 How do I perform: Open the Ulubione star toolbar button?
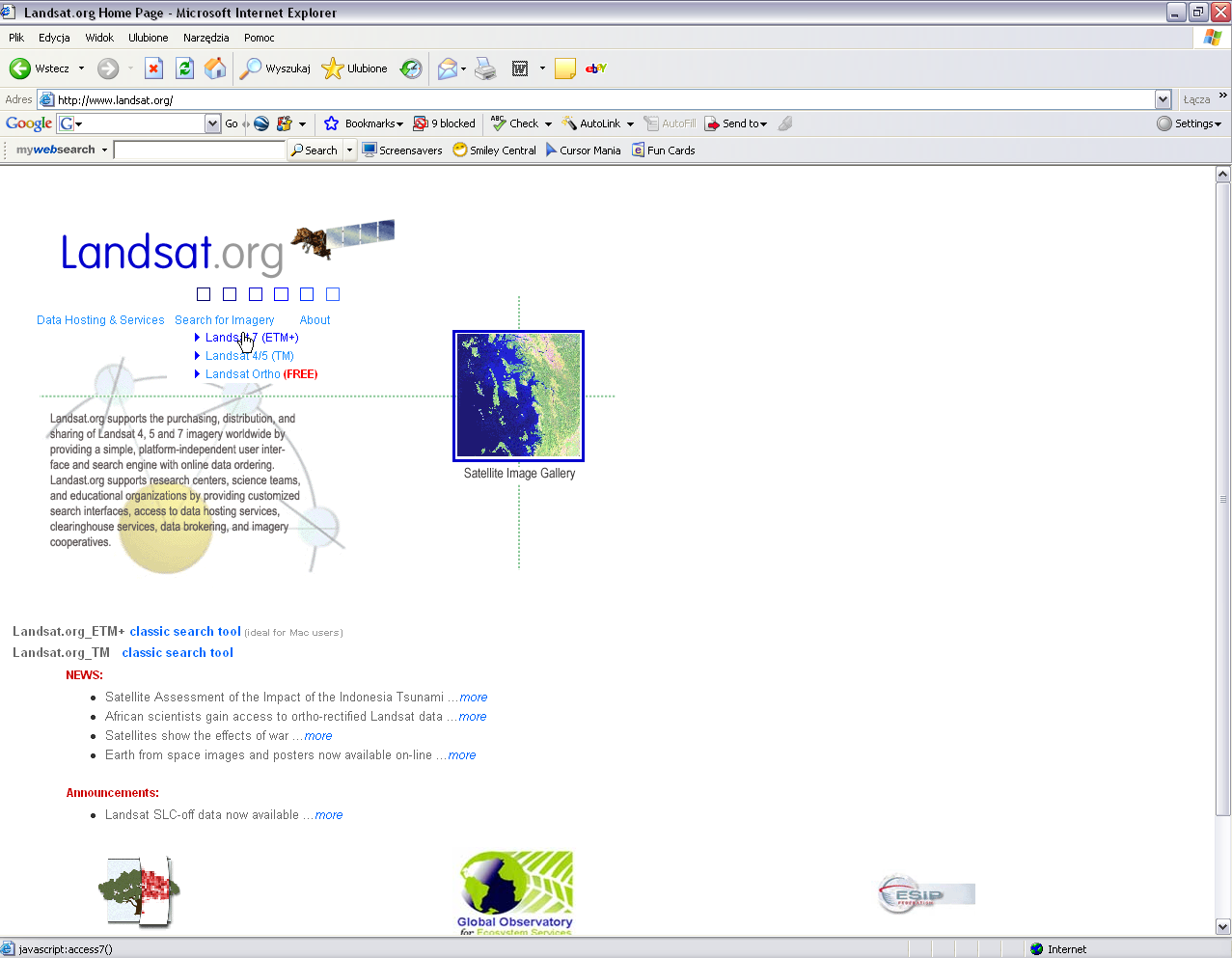(355, 68)
